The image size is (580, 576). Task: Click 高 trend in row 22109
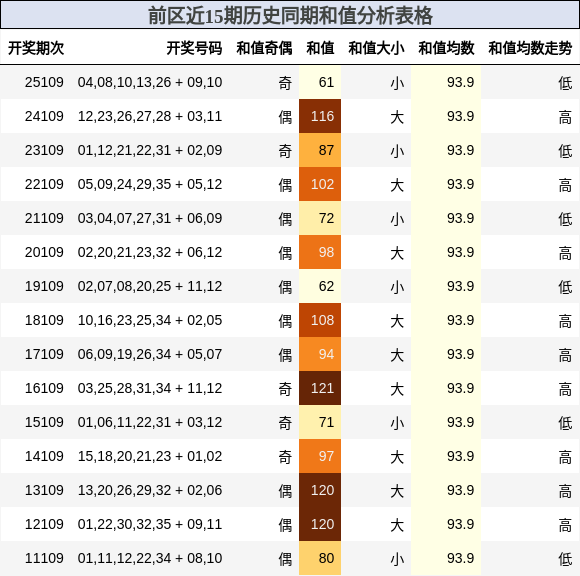tap(565, 185)
